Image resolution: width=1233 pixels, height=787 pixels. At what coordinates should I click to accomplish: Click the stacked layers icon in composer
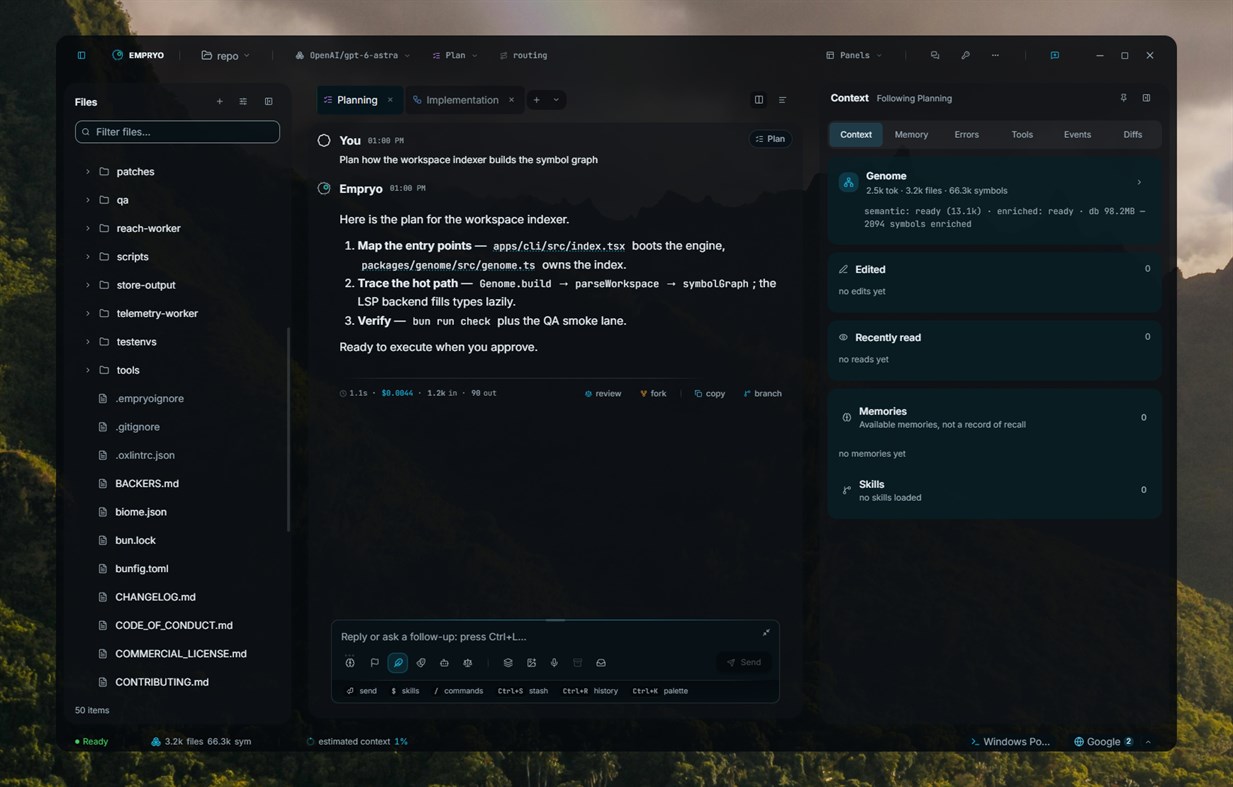point(508,662)
